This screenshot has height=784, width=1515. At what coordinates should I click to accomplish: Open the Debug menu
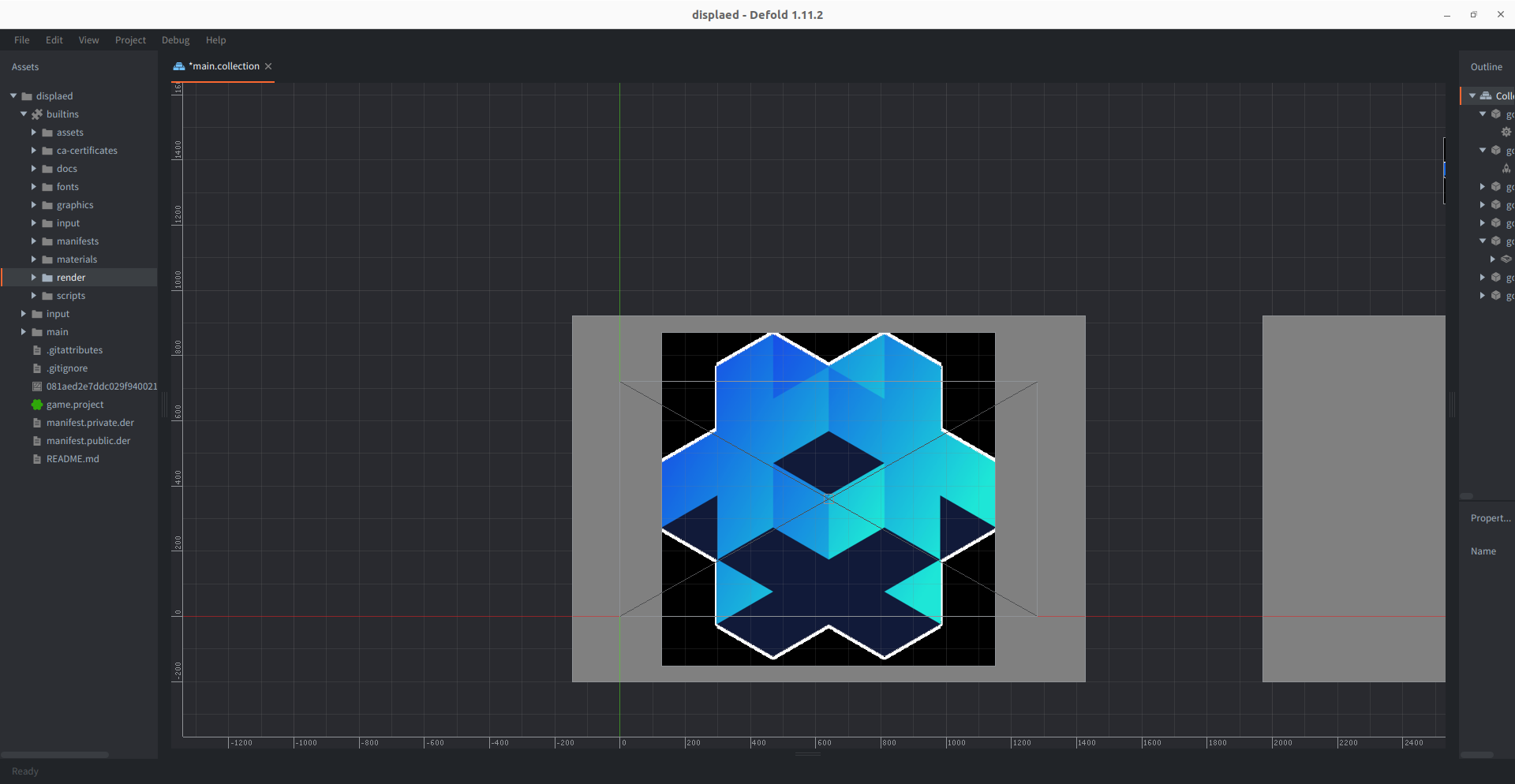click(175, 40)
